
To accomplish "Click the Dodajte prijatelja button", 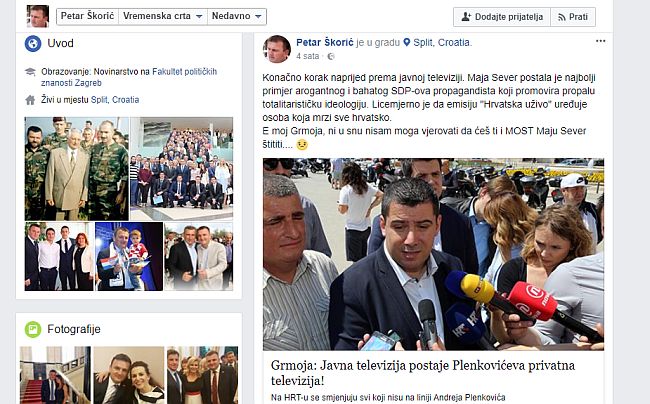I will click(x=502, y=17).
